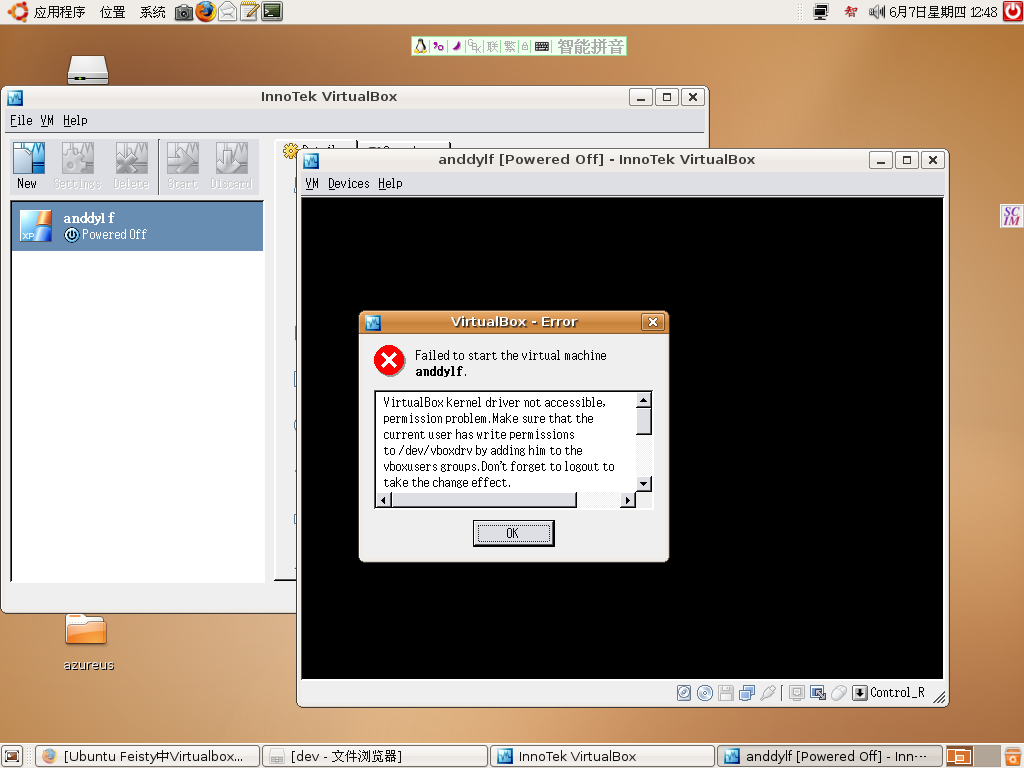The width and height of the screenshot is (1024, 768).
Task: Open the notepad text editor launcher in the top panel
Action: (x=249, y=12)
